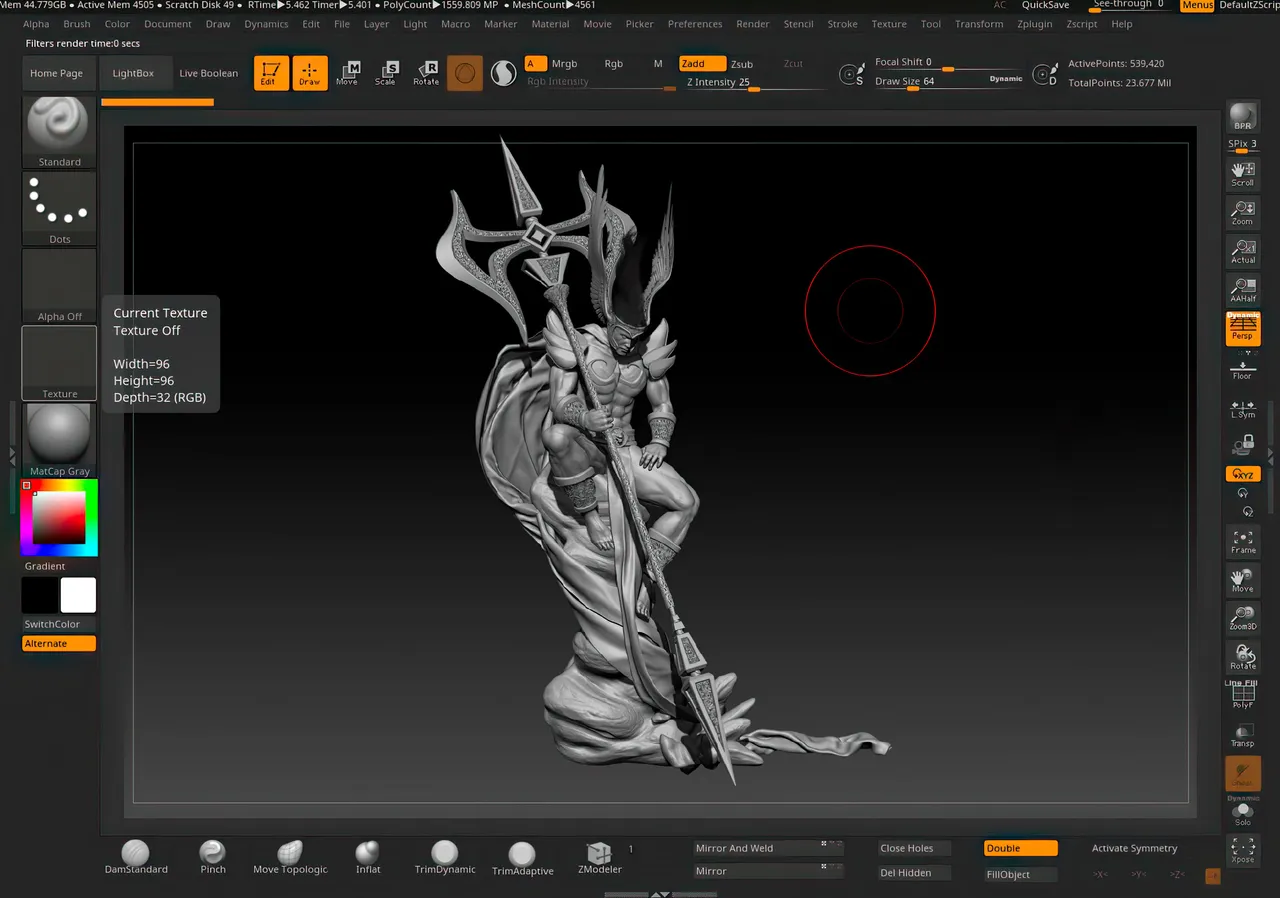Adjust the Z Intensity slider
The width and height of the screenshot is (1280, 898).
756,83
